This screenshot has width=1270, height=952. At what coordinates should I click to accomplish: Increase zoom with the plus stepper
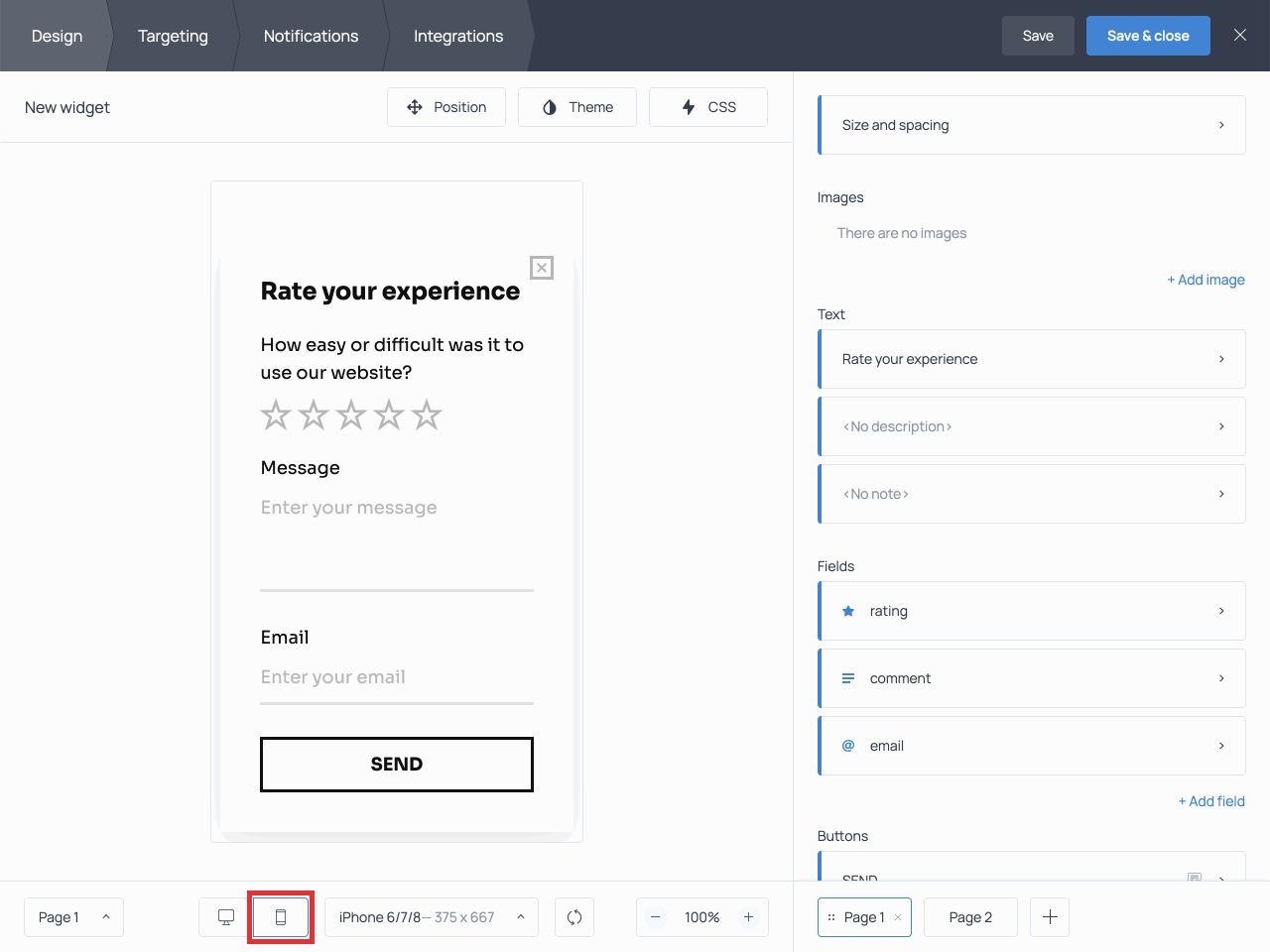(749, 917)
